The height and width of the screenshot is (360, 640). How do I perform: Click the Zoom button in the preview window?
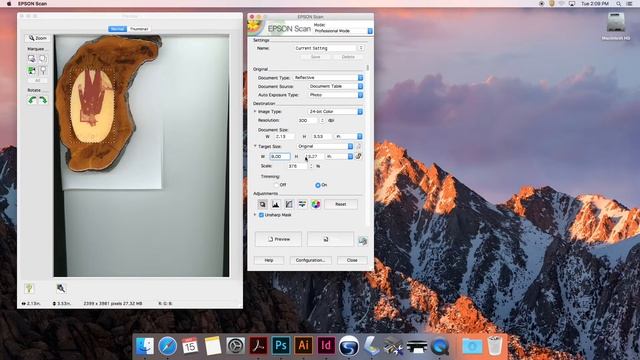37,38
